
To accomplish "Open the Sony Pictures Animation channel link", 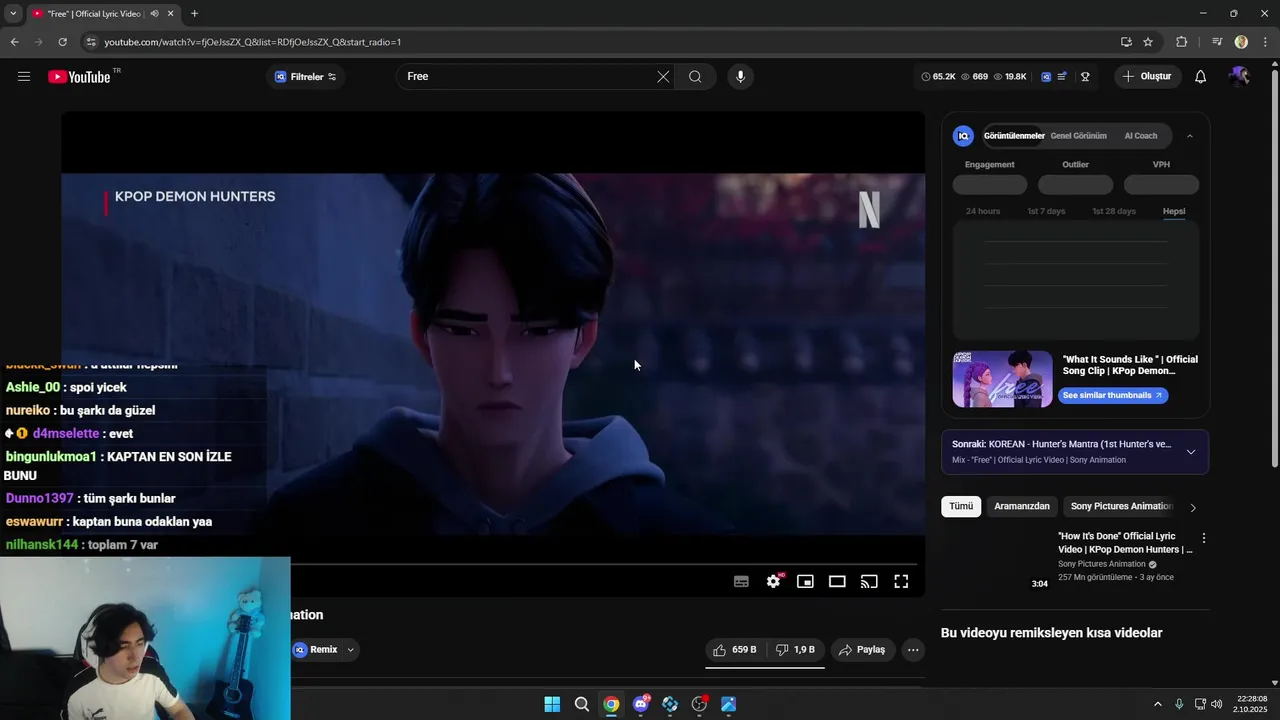I will (x=1102, y=564).
